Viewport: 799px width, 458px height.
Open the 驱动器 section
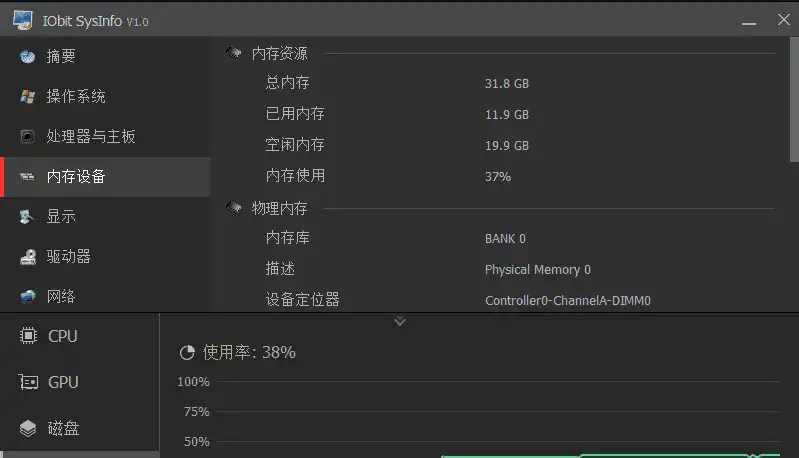[x=105, y=257]
